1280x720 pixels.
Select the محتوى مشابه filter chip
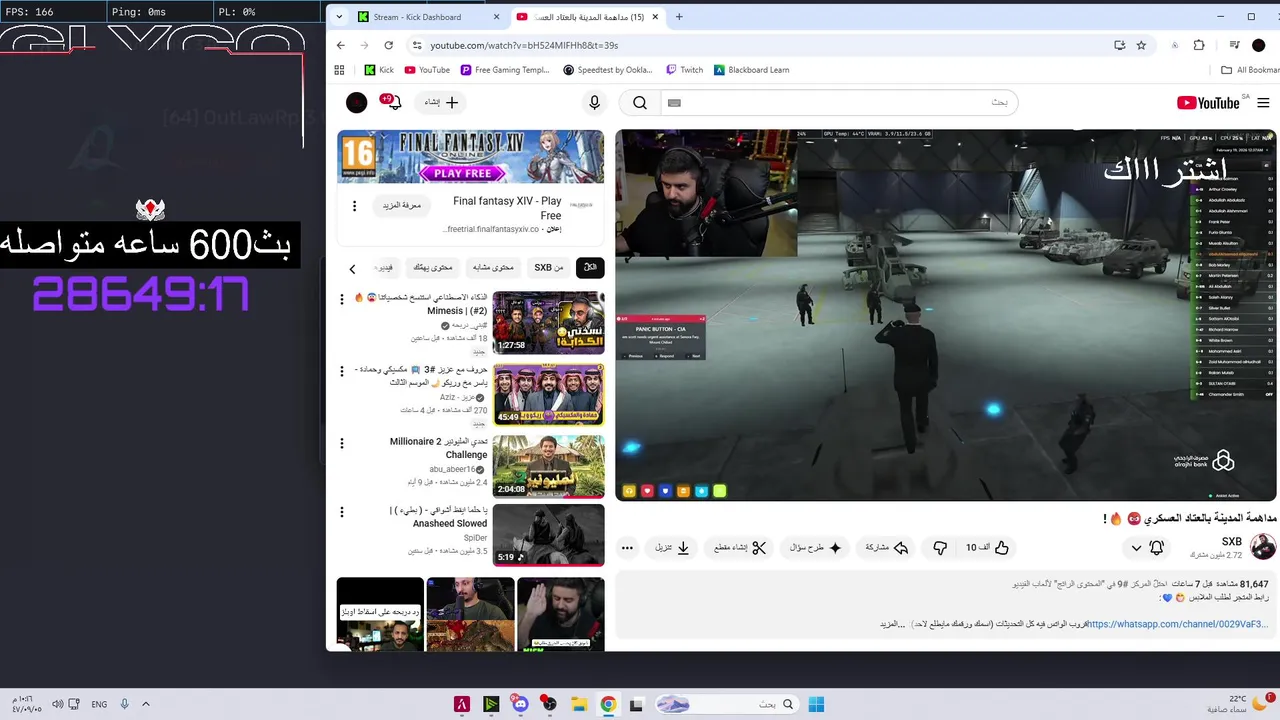(x=494, y=268)
